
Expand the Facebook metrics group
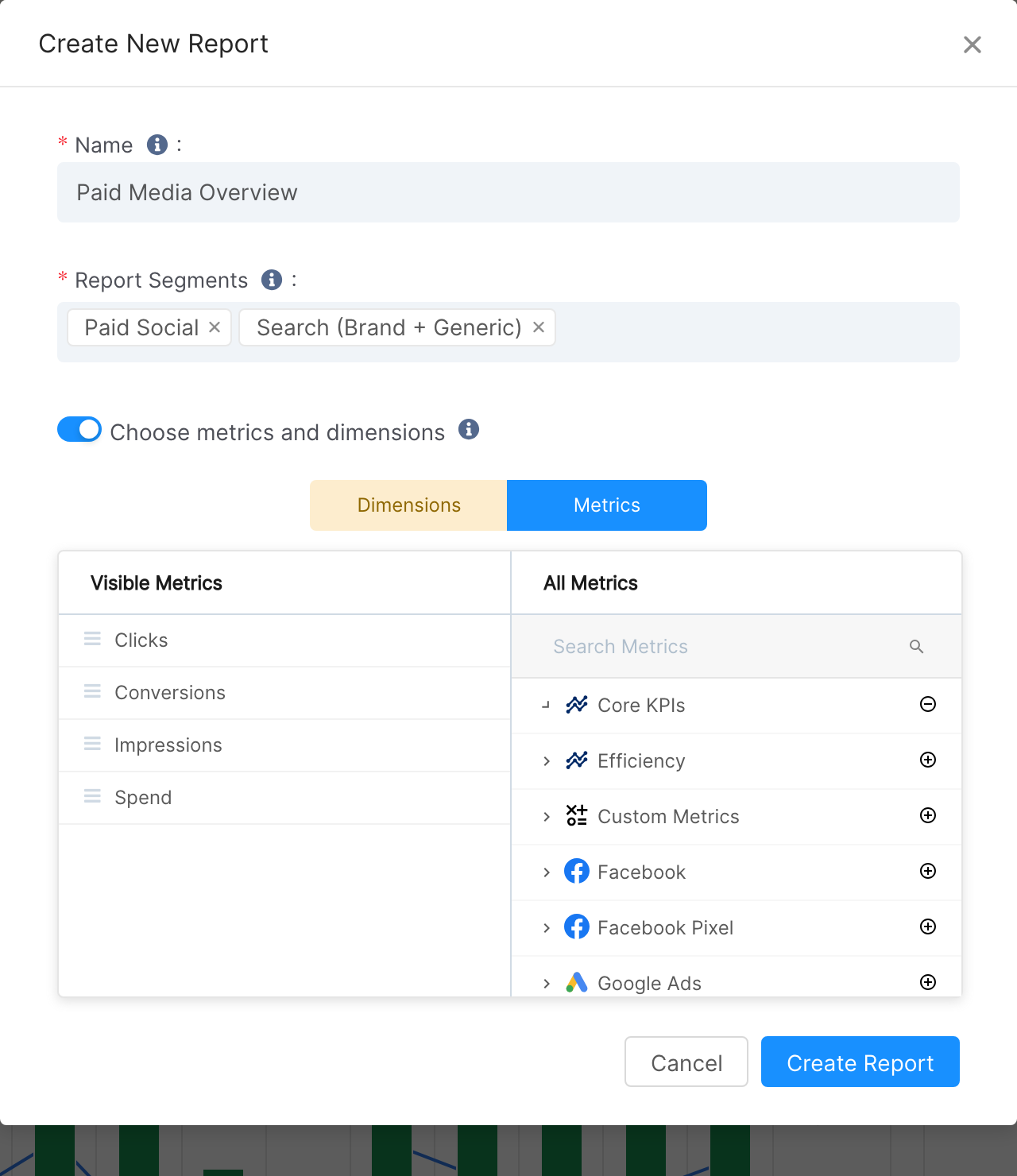tap(546, 872)
